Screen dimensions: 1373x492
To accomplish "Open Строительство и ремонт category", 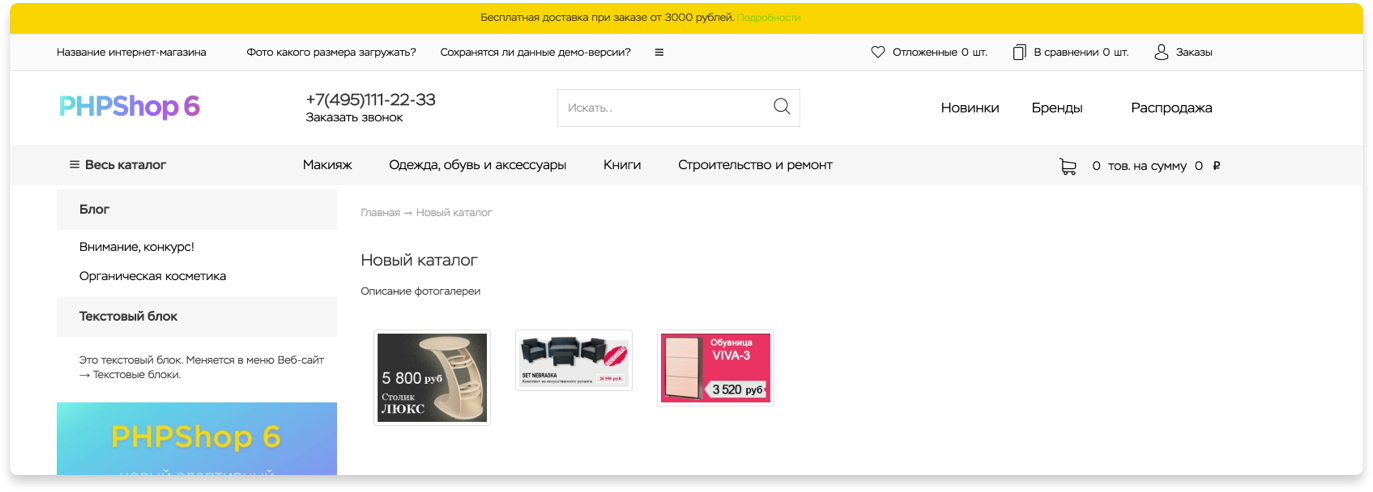I will (x=755, y=165).
